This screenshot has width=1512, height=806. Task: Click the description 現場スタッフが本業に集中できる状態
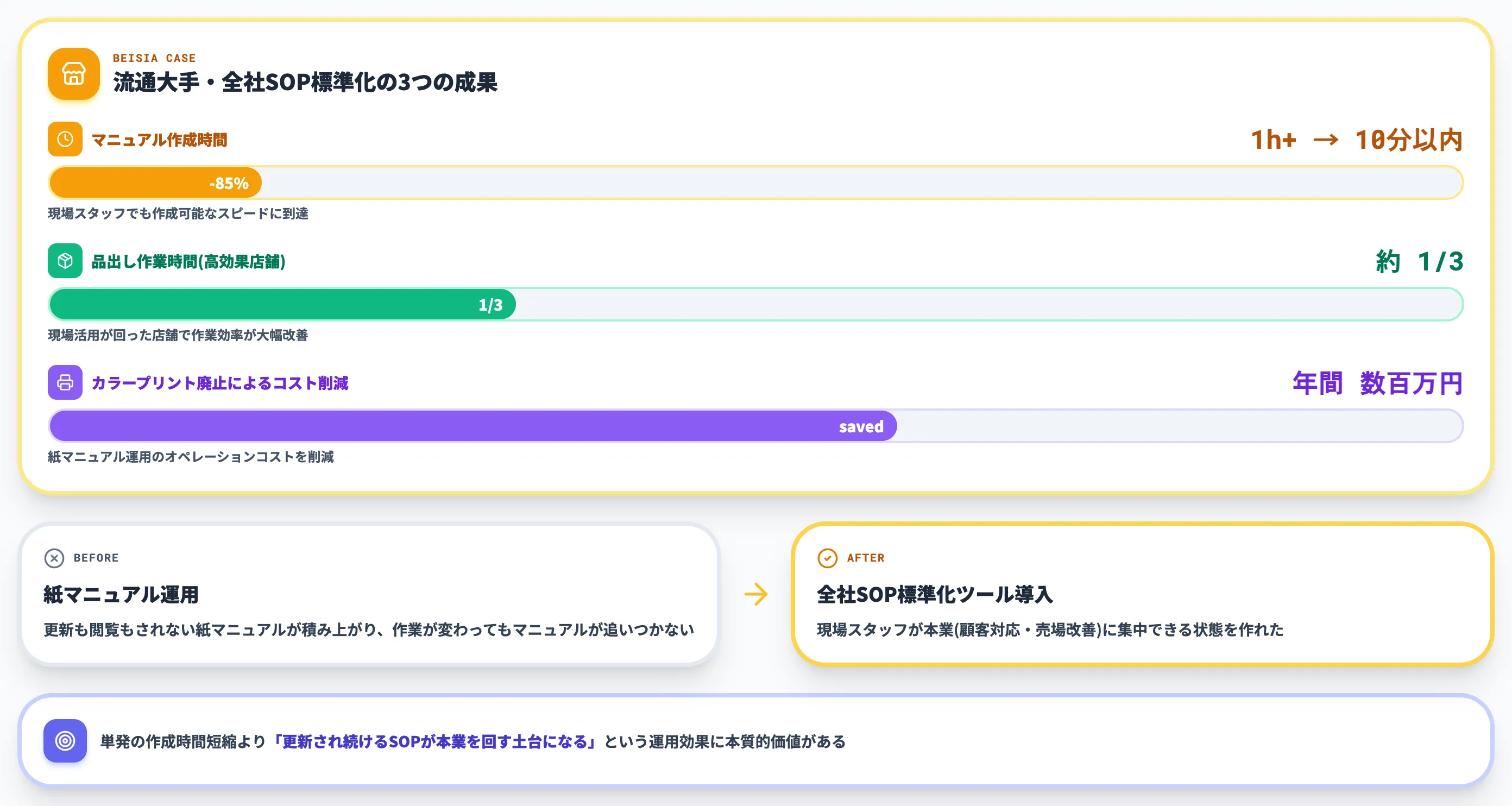click(1050, 630)
